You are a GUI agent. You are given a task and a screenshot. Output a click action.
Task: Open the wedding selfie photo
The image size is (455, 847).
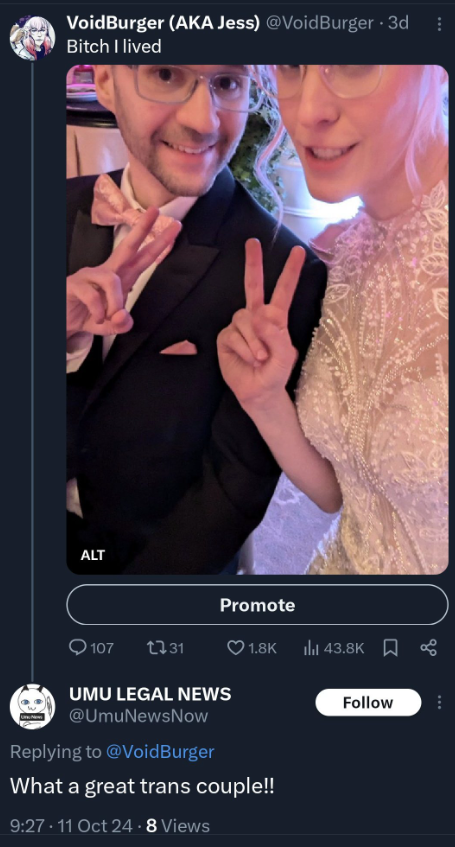point(257,319)
